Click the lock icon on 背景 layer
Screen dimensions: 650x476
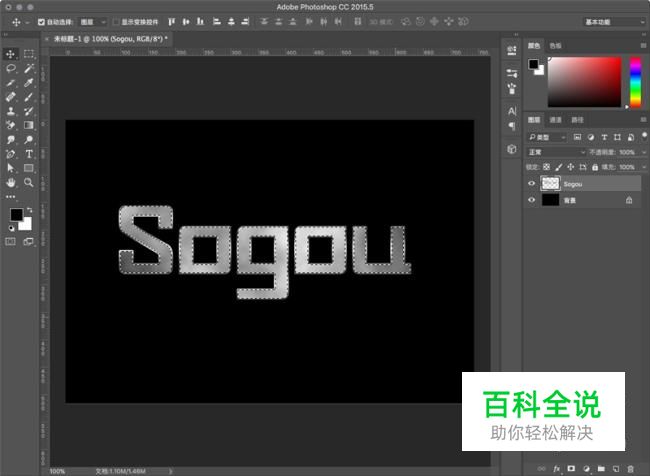click(629, 200)
